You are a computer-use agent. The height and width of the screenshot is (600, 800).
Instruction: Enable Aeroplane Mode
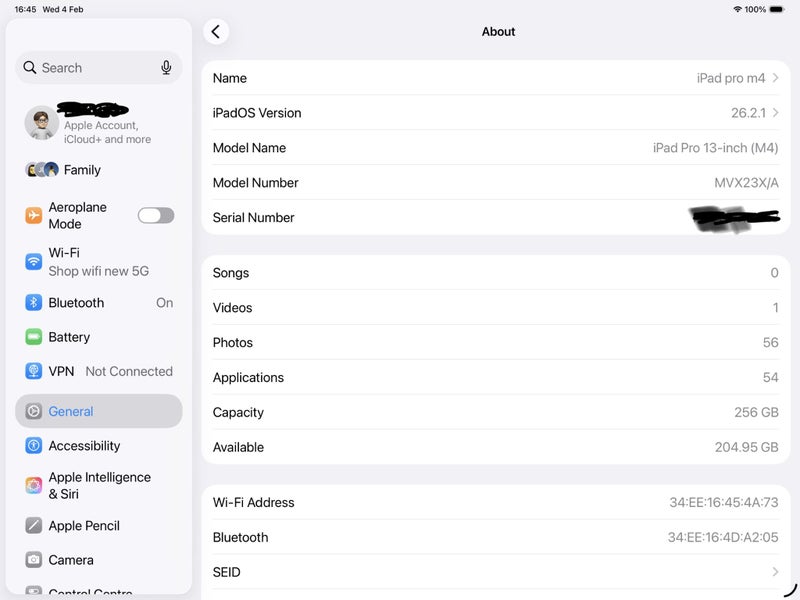[155, 215]
